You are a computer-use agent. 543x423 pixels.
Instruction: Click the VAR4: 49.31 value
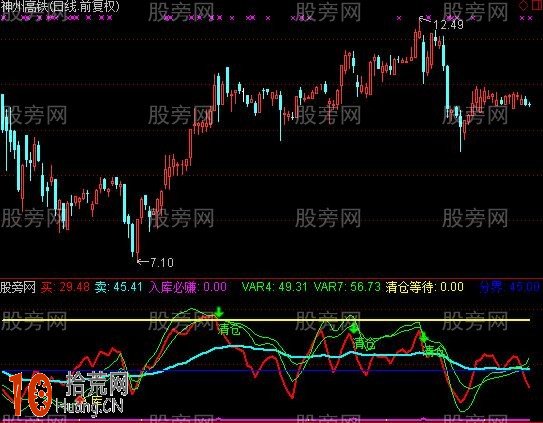(x=274, y=287)
